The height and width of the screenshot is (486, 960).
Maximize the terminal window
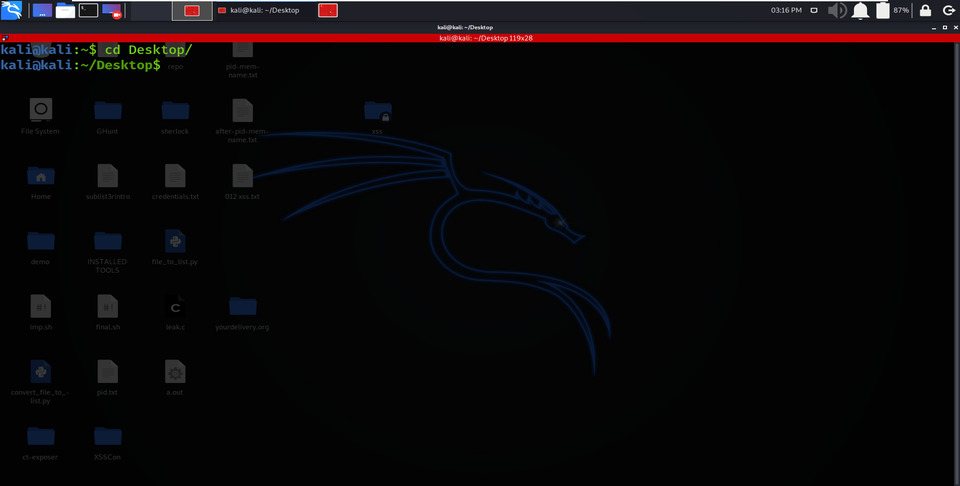(x=943, y=28)
